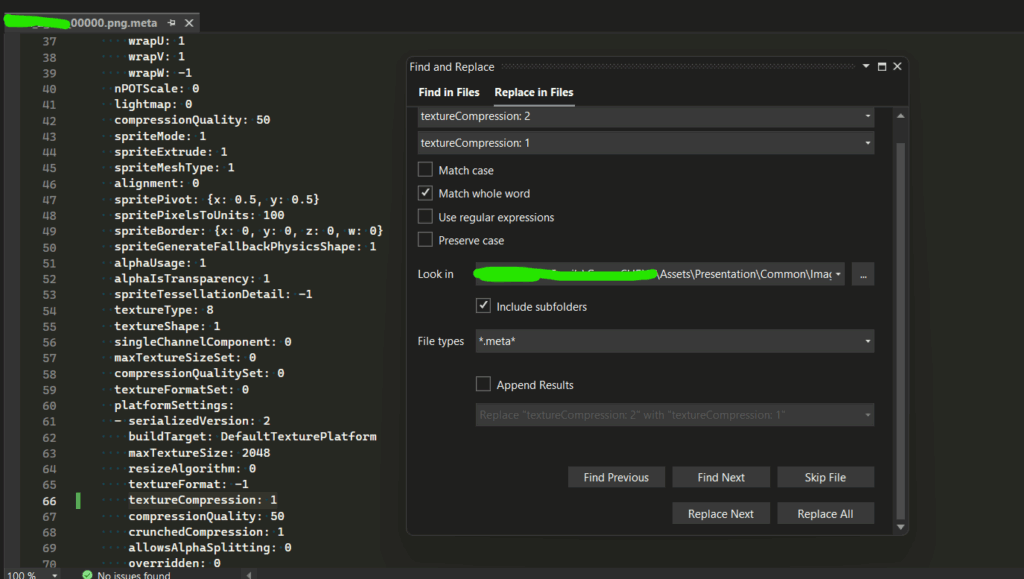This screenshot has width=1024, height=579.
Task: Click the textureType: 8 line
Action: pyautogui.click(x=164, y=310)
